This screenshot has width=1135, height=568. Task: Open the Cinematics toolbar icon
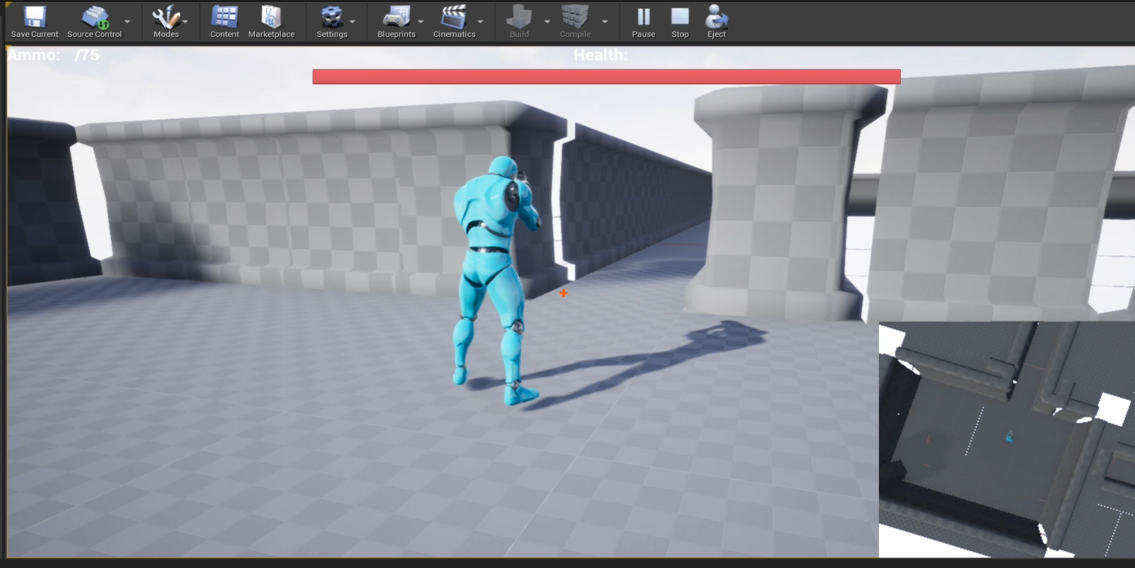454,22
